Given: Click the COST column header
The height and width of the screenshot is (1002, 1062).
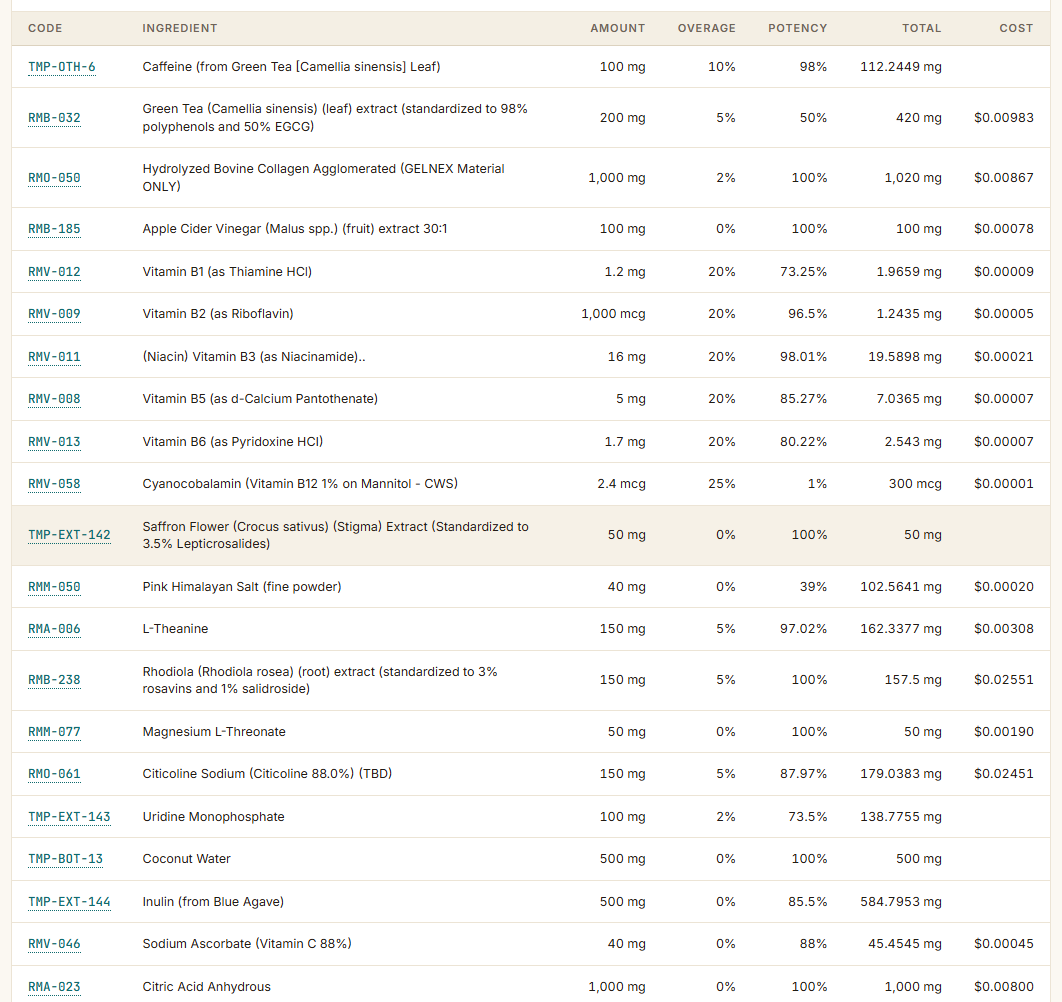Looking at the screenshot, I should (1016, 28).
